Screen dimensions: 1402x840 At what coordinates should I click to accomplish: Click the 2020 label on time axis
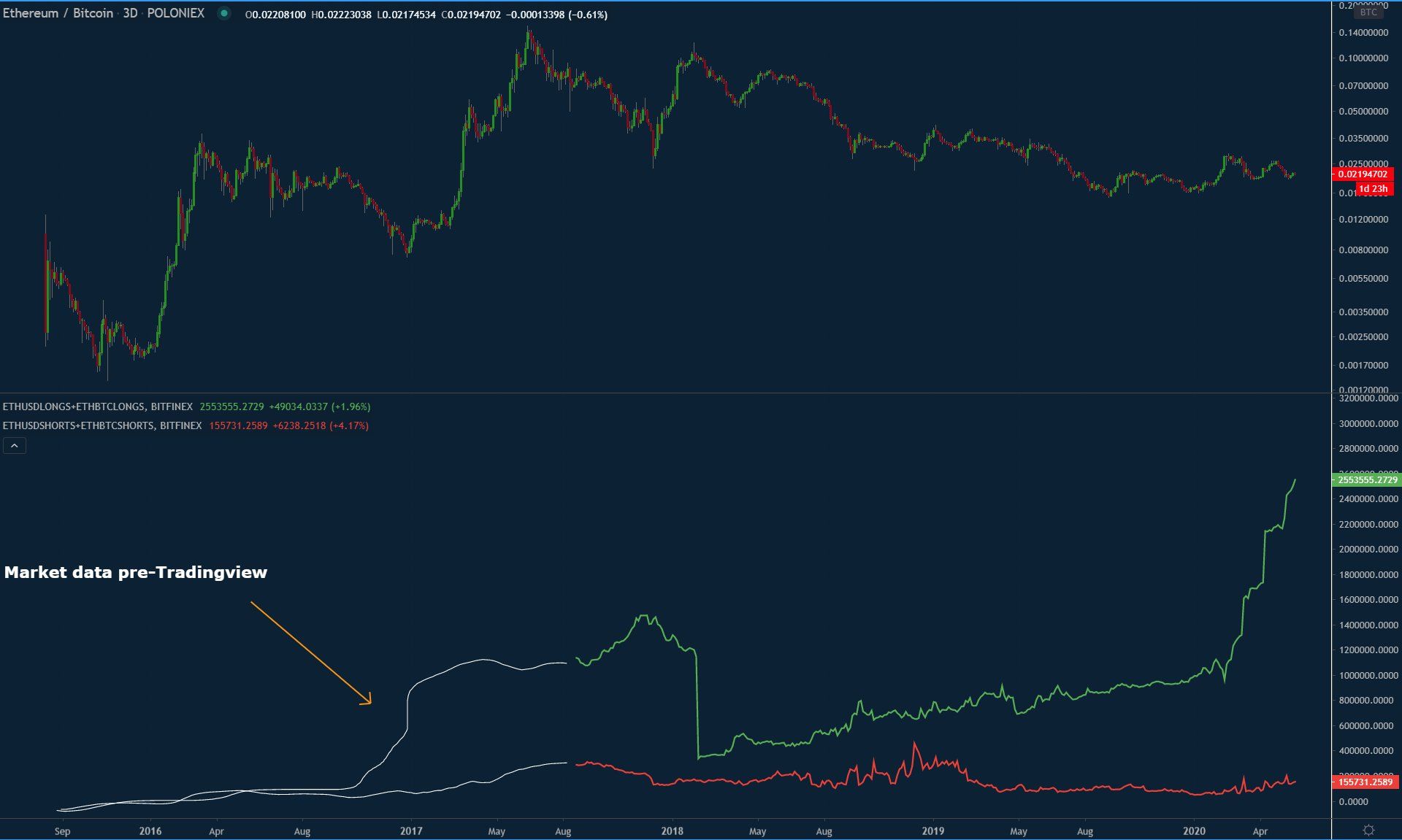[x=1194, y=831]
